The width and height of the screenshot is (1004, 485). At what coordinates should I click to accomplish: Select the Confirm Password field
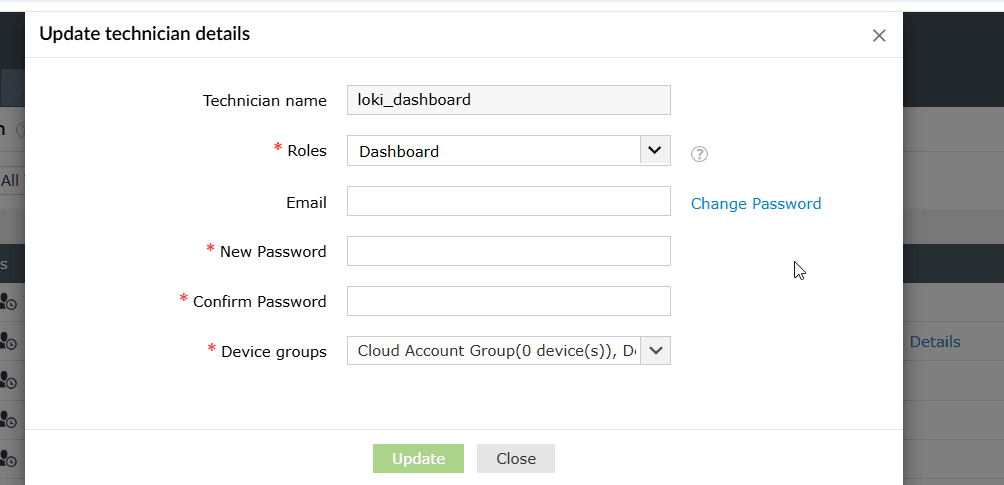[x=508, y=301]
